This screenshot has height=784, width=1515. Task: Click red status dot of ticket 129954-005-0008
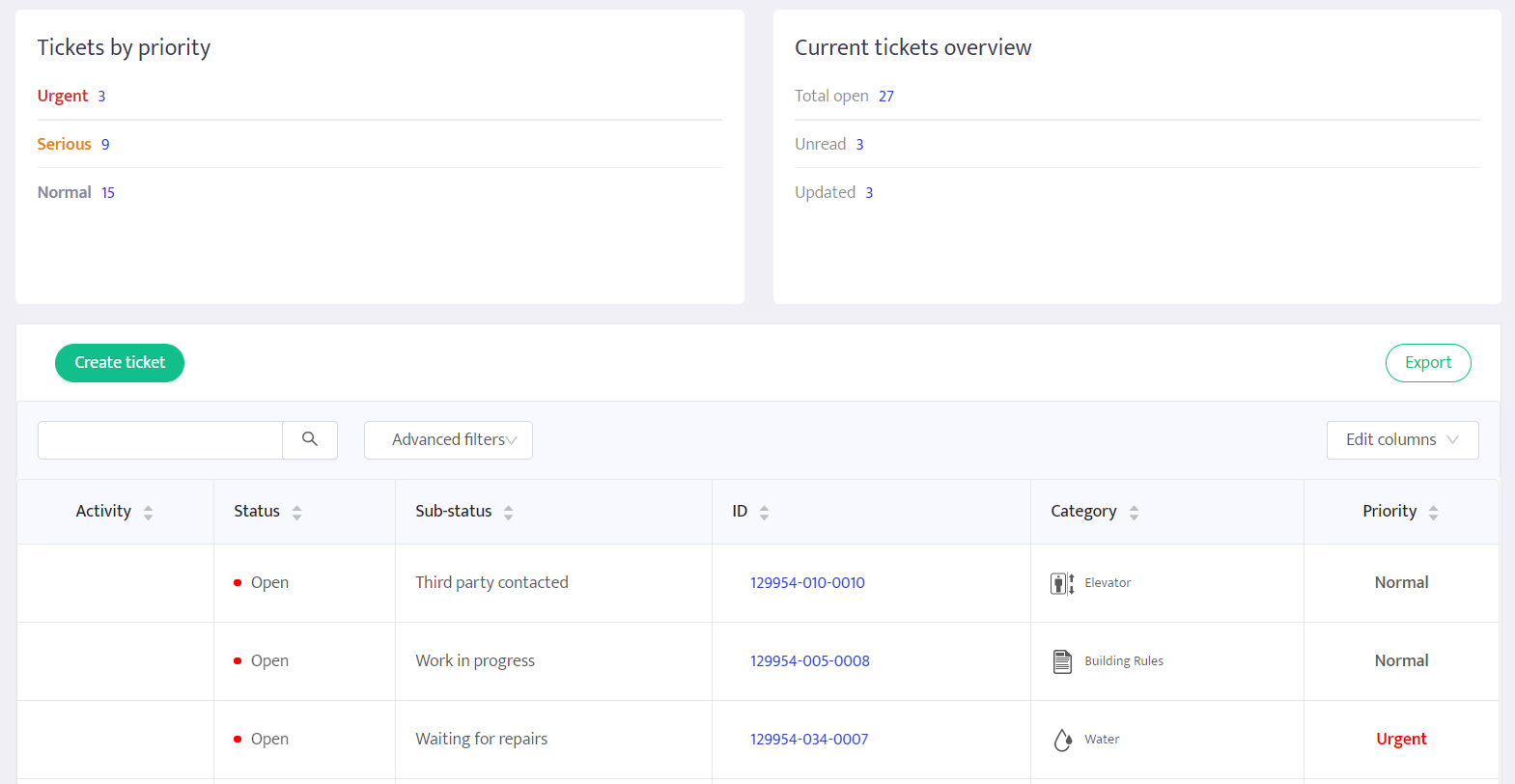pos(238,661)
